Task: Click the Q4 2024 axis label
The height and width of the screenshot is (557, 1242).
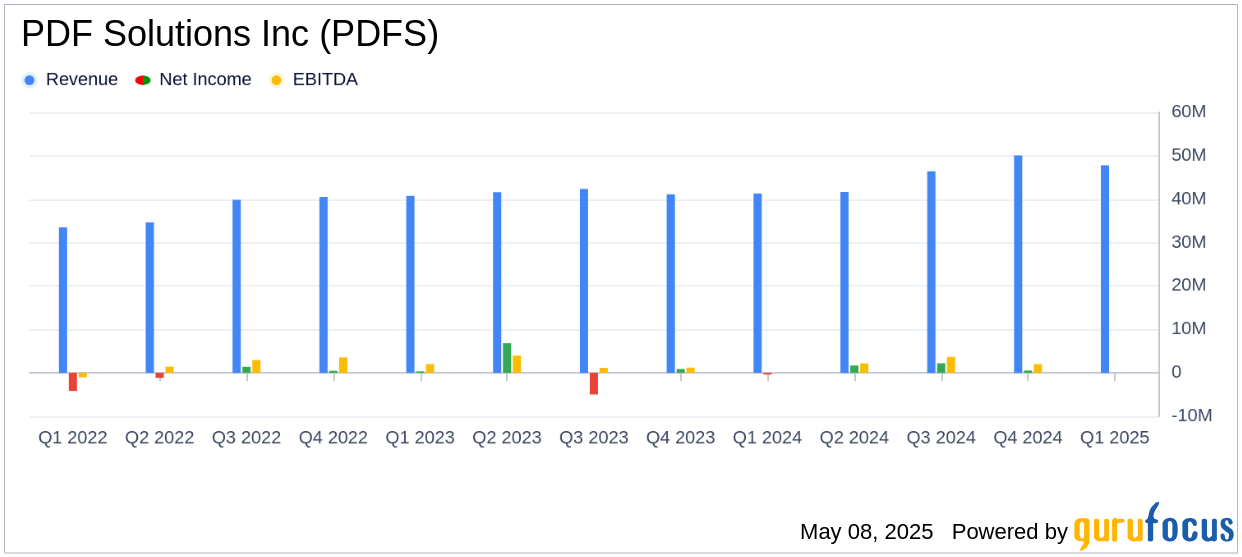Action: click(x=1028, y=438)
